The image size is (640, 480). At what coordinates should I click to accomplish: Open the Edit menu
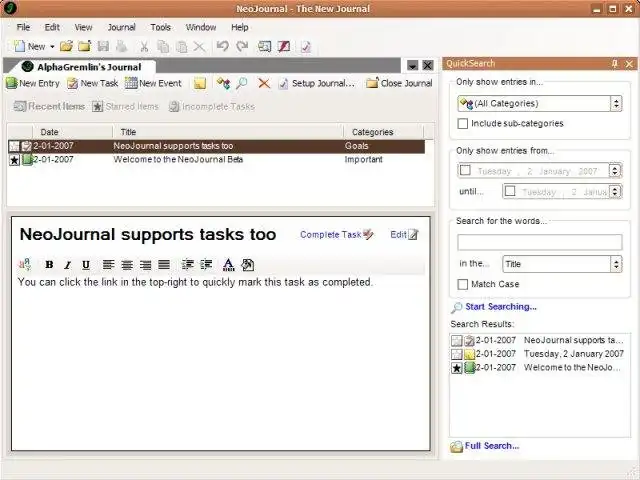click(x=52, y=27)
